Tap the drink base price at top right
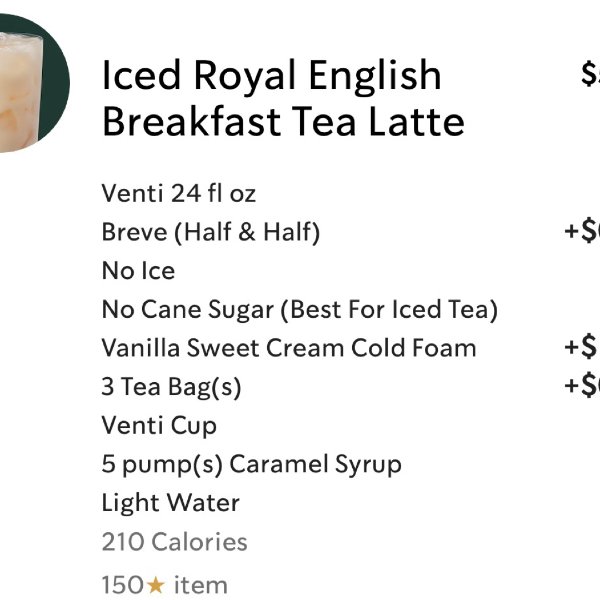The width and height of the screenshot is (600, 600). click(590, 73)
